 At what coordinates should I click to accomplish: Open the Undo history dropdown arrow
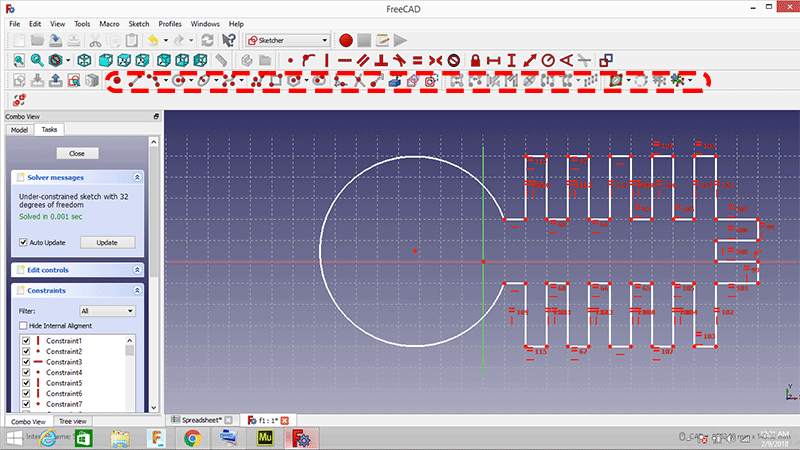166,40
